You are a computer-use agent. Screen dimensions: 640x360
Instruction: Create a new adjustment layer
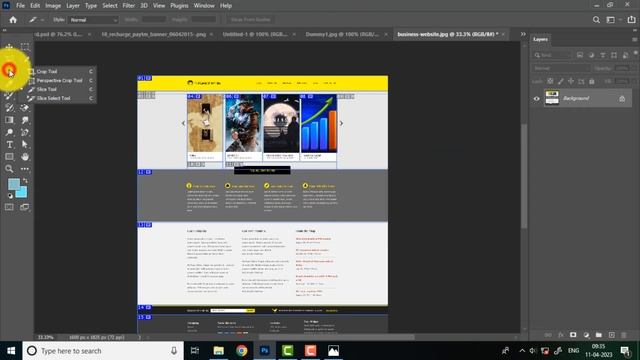[586, 335]
